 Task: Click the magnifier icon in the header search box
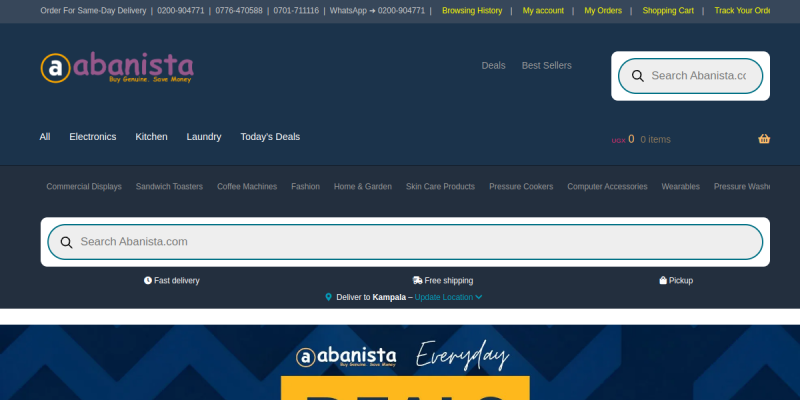coord(638,76)
